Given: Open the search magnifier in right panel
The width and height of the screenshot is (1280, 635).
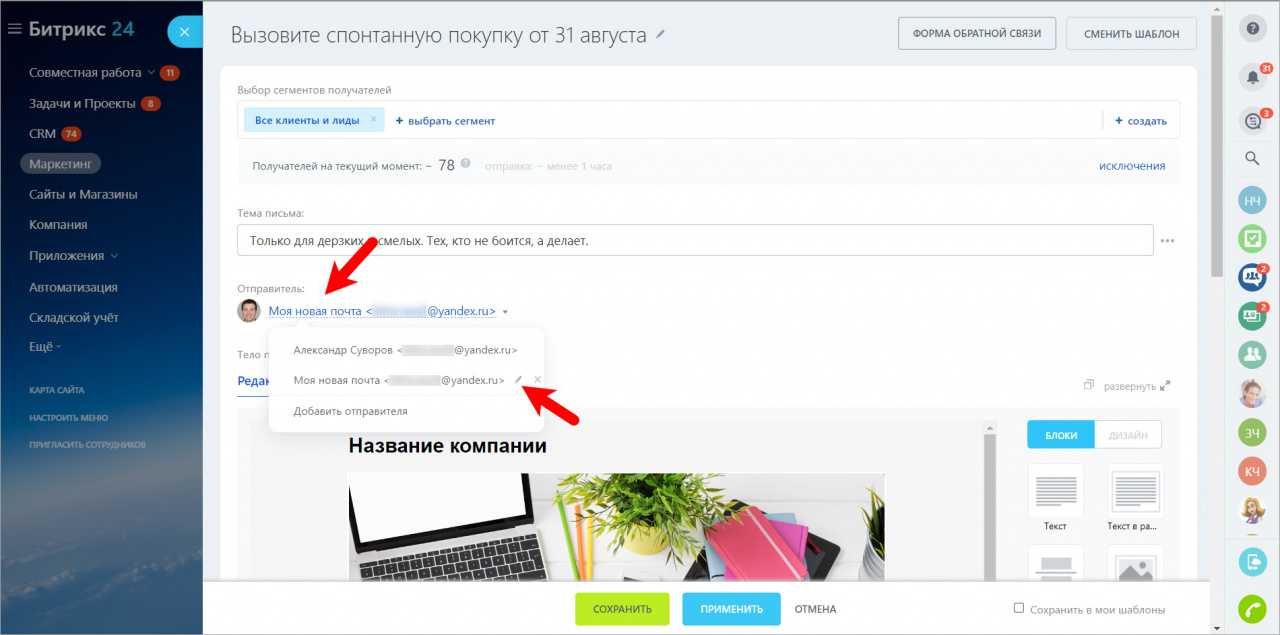Looking at the screenshot, I should [x=1252, y=158].
